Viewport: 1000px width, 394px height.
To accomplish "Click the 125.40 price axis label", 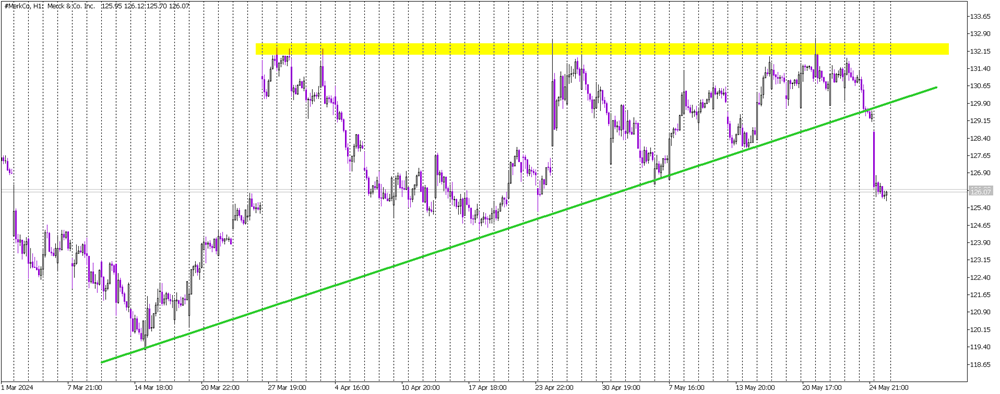I will (x=979, y=208).
